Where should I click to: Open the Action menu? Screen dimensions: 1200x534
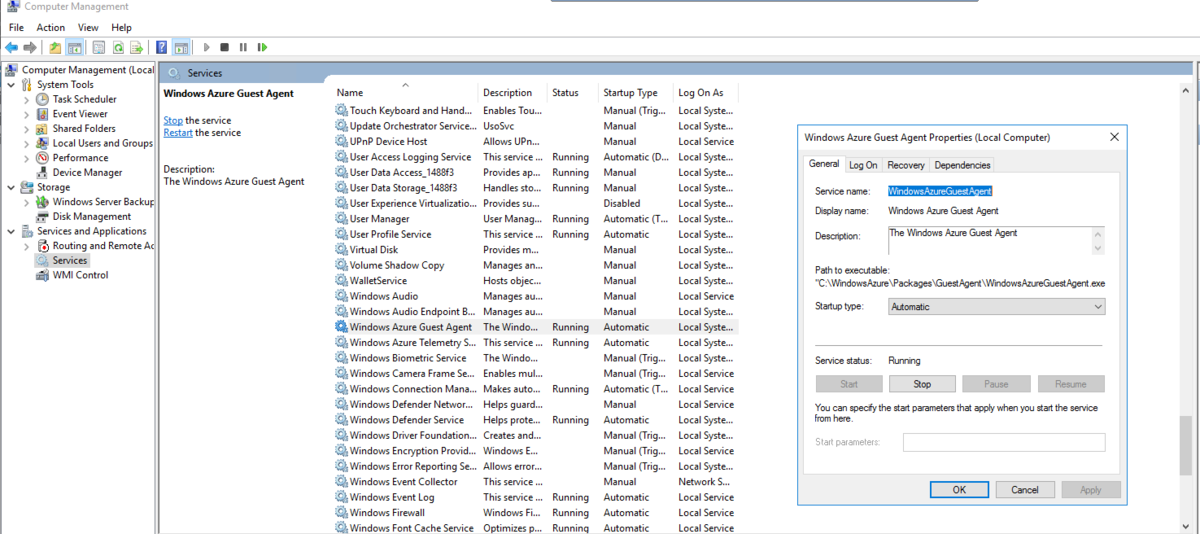click(x=51, y=28)
